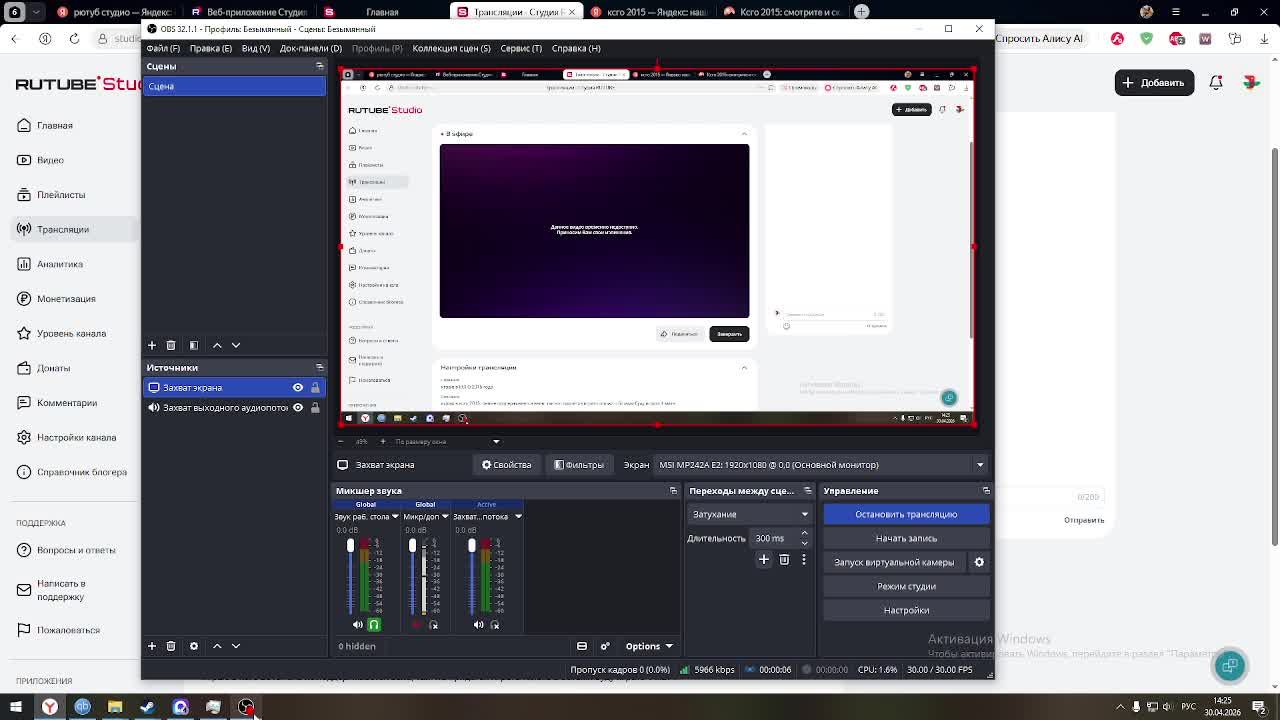Click Остановить трансляцию button
The height and width of the screenshot is (720, 1280).
906,514
